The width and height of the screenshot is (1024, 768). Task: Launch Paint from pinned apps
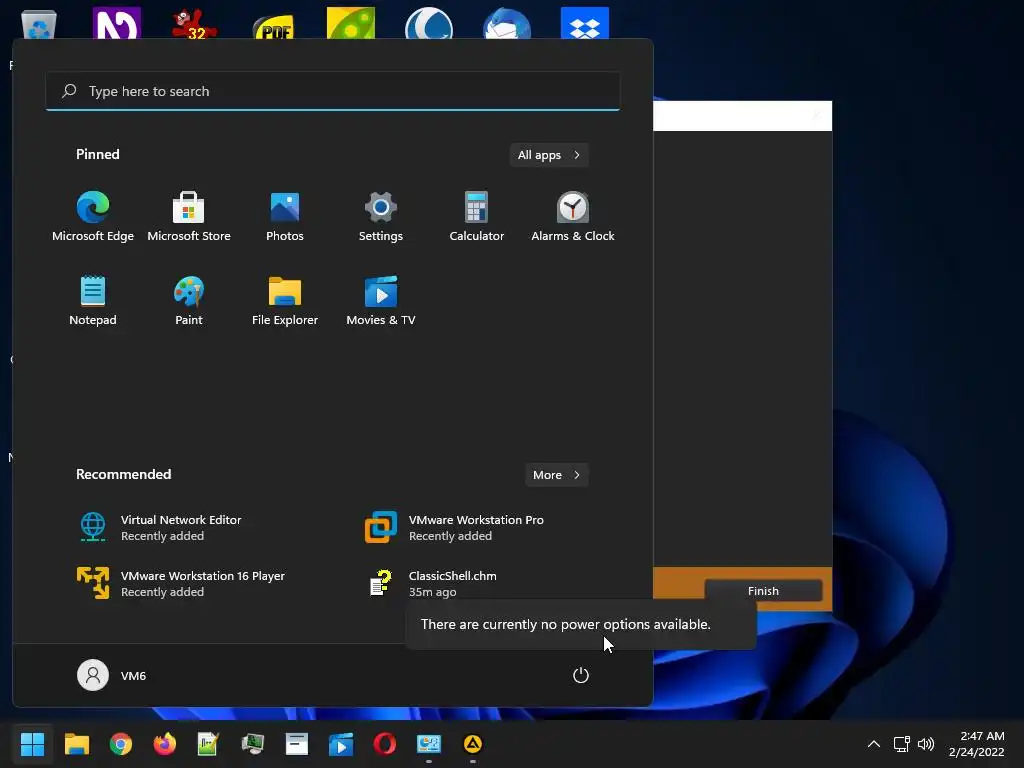click(x=189, y=300)
